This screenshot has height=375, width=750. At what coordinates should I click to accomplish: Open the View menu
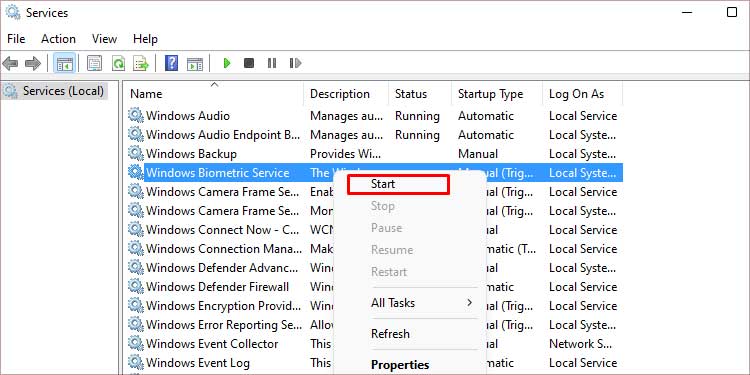tap(104, 39)
